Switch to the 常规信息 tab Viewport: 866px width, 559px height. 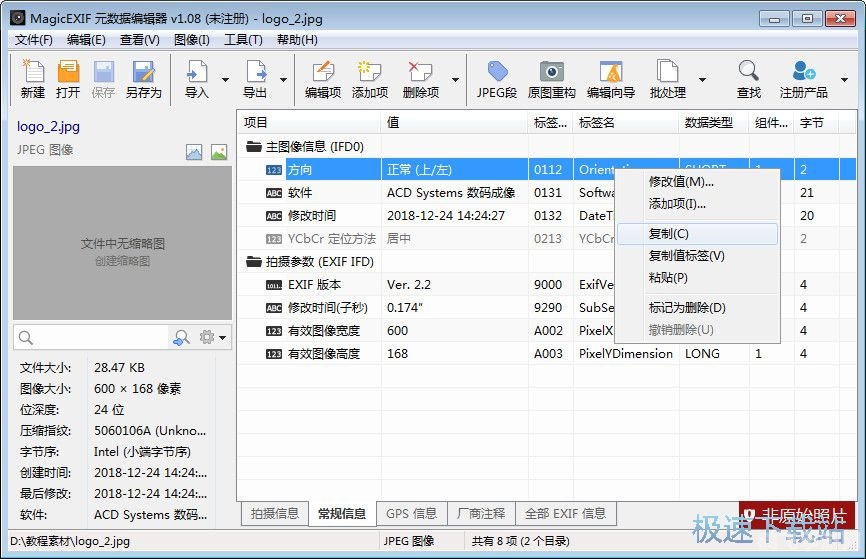coord(342,514)
